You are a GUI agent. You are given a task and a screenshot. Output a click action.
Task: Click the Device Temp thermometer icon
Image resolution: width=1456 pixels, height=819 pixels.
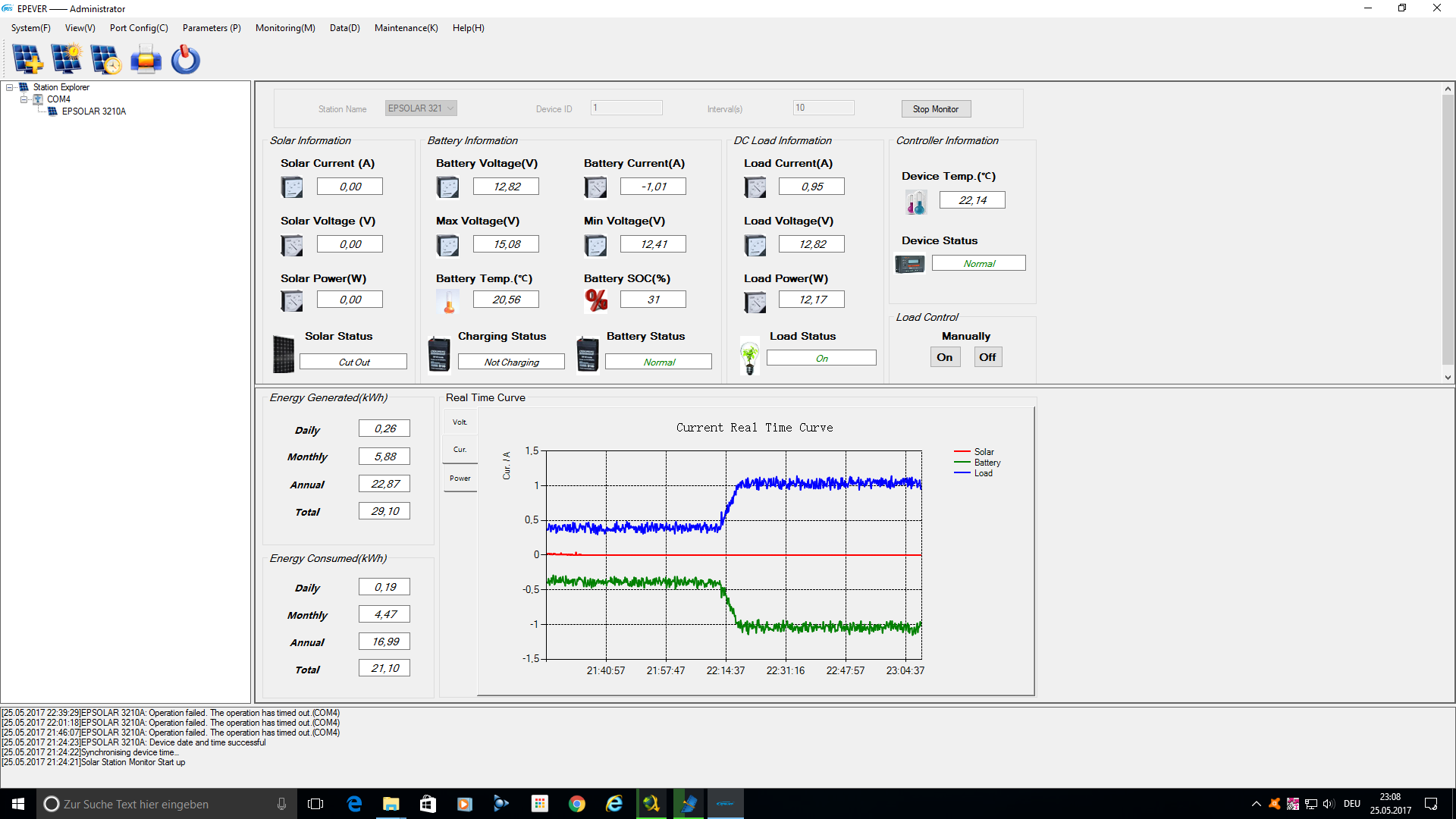tap(915, 202)
